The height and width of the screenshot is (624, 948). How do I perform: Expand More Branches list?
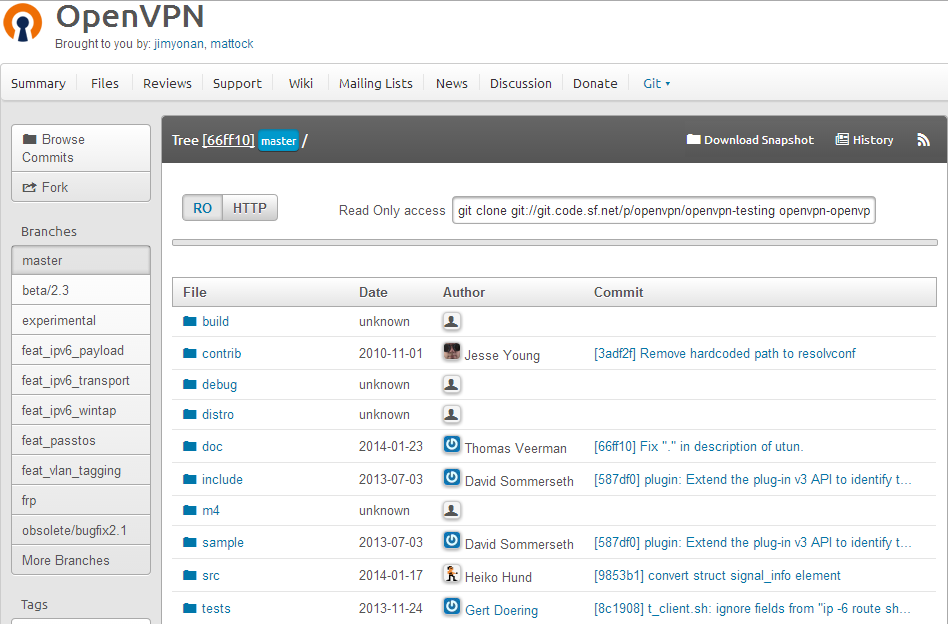pos(81,560)
